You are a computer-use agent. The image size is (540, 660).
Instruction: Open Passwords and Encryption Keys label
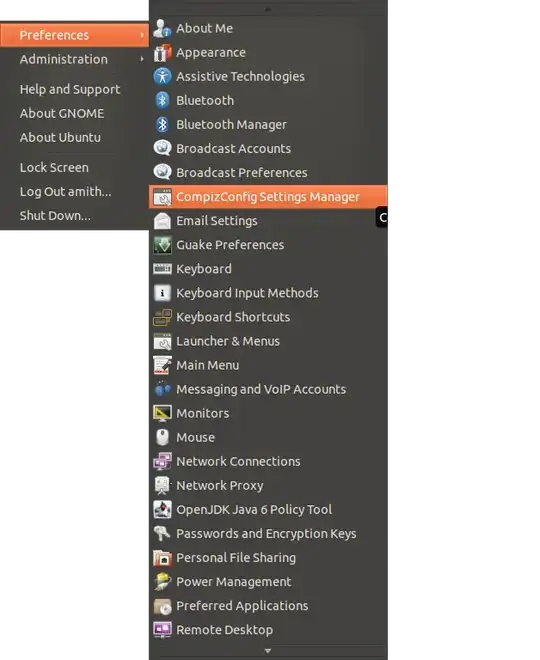click(x=266, y=534)
